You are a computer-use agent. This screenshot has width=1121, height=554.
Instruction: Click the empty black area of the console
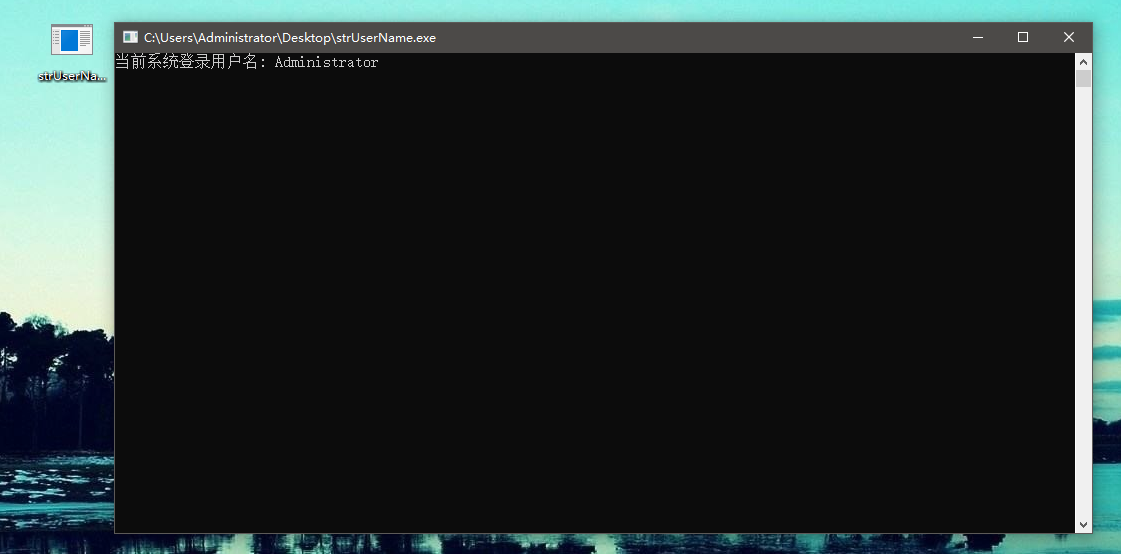590,300
